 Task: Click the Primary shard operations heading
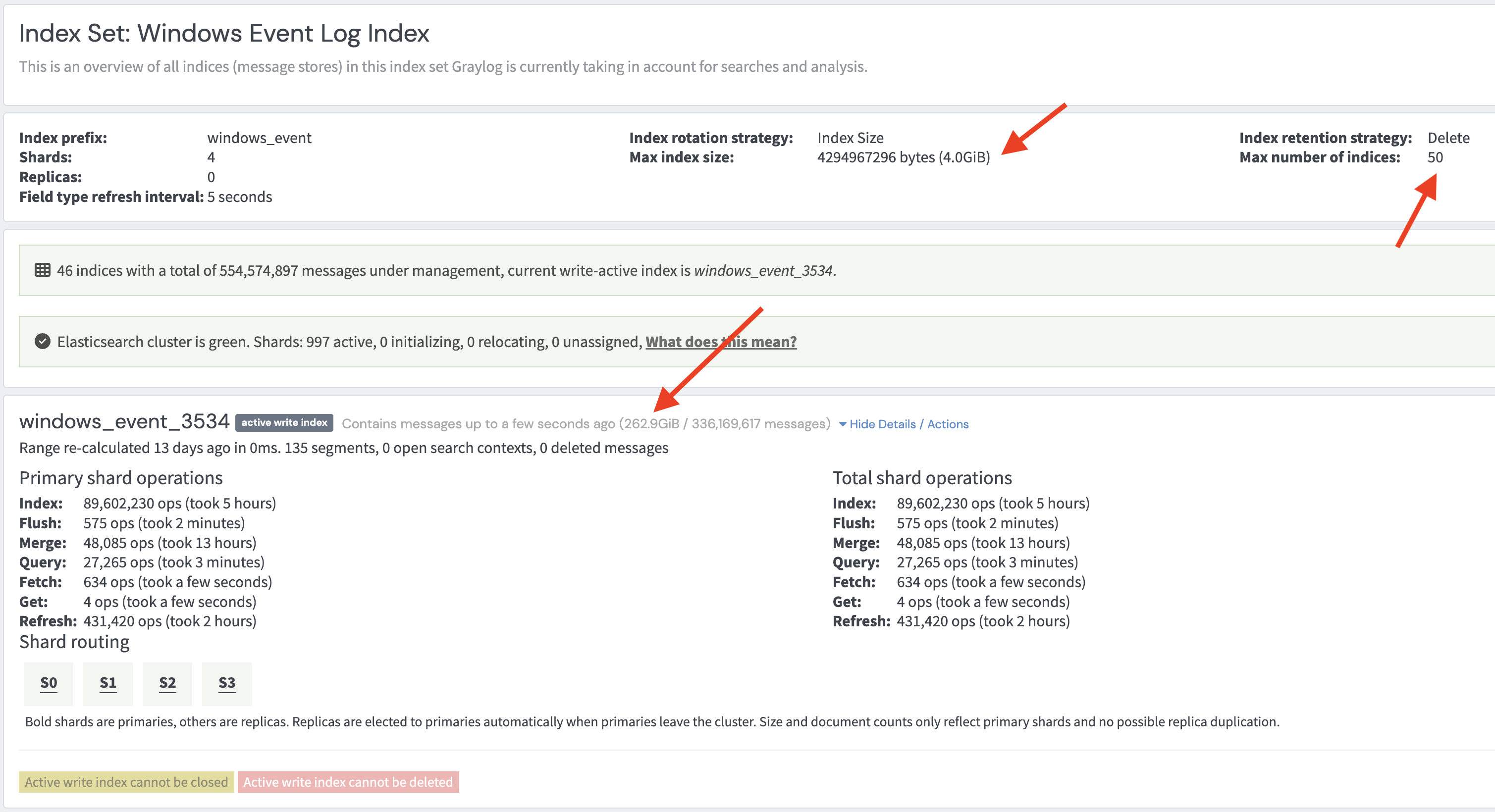pyautogui.click(x=121, y=478)
